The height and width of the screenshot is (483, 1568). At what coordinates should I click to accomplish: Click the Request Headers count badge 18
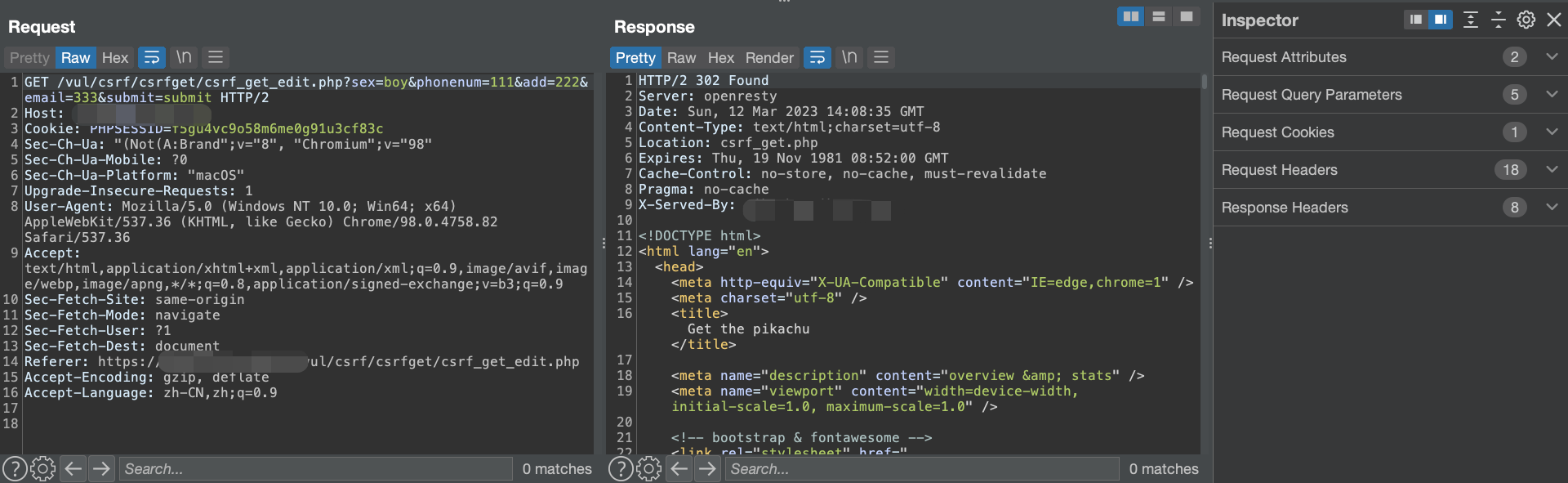click(1511, 170)
